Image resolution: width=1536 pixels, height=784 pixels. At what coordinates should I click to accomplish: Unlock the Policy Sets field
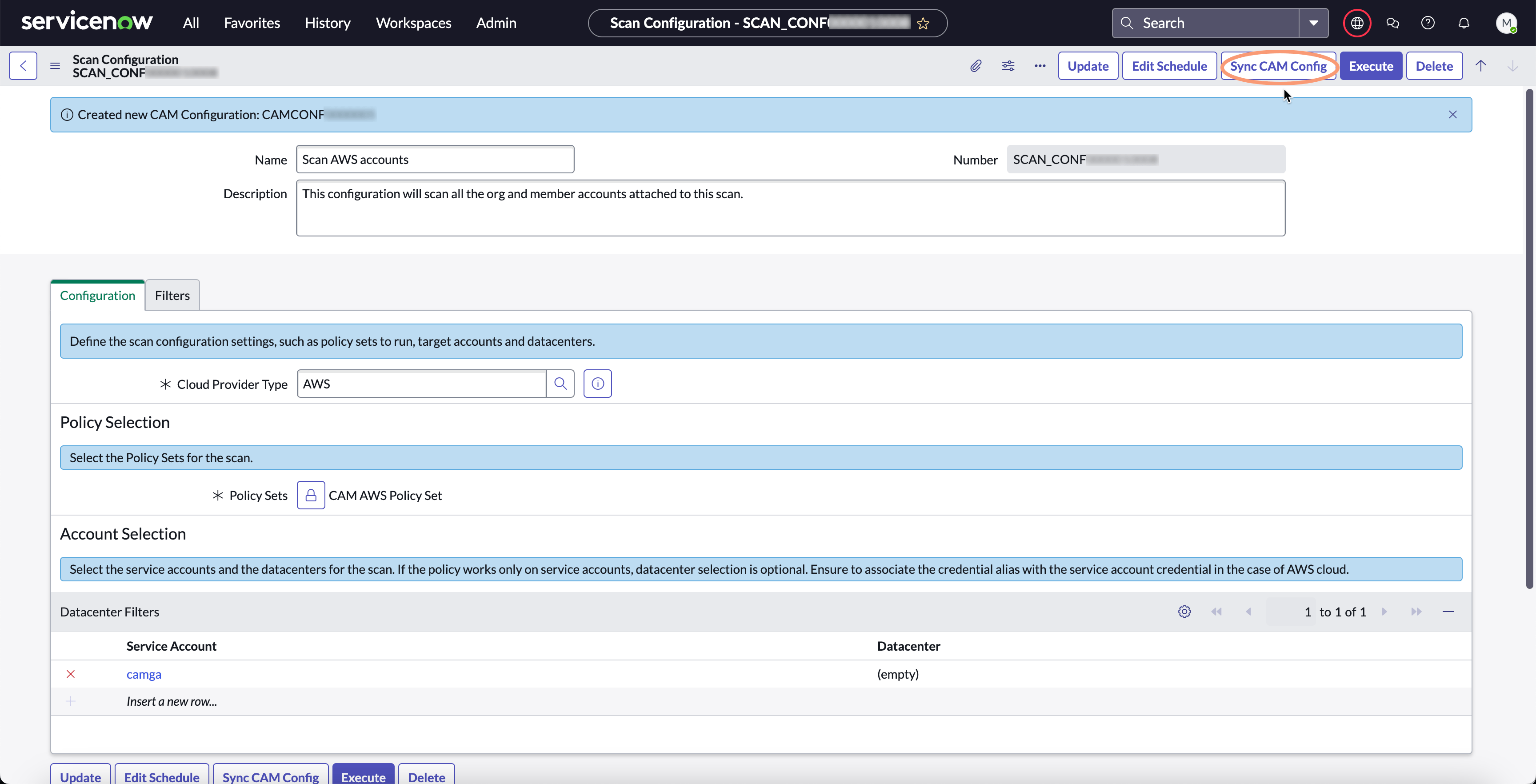[x=311, y=495]
